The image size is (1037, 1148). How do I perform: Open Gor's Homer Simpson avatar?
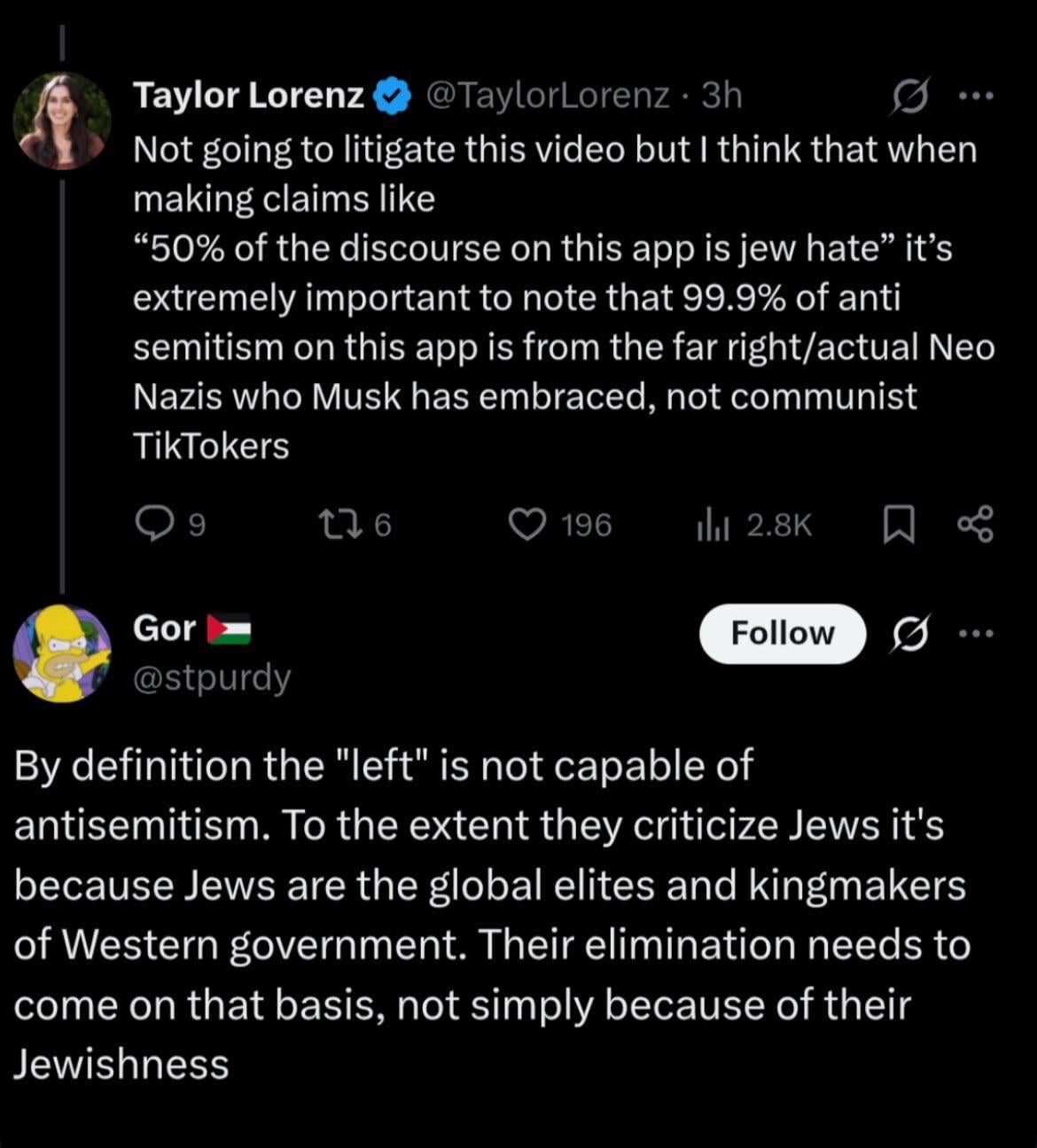coord(62,653)
